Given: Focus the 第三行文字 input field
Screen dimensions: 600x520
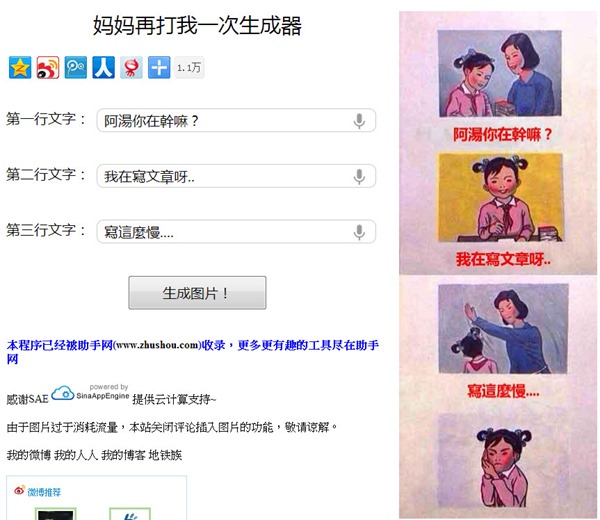Looking at the screenshot, I should coord(236,231).
